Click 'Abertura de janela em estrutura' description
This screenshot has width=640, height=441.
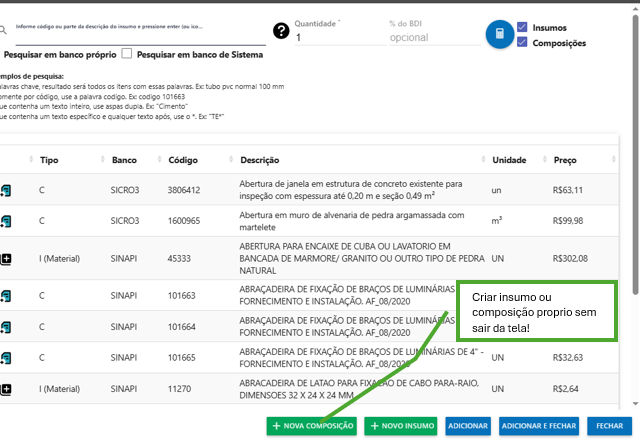(351, 190)
